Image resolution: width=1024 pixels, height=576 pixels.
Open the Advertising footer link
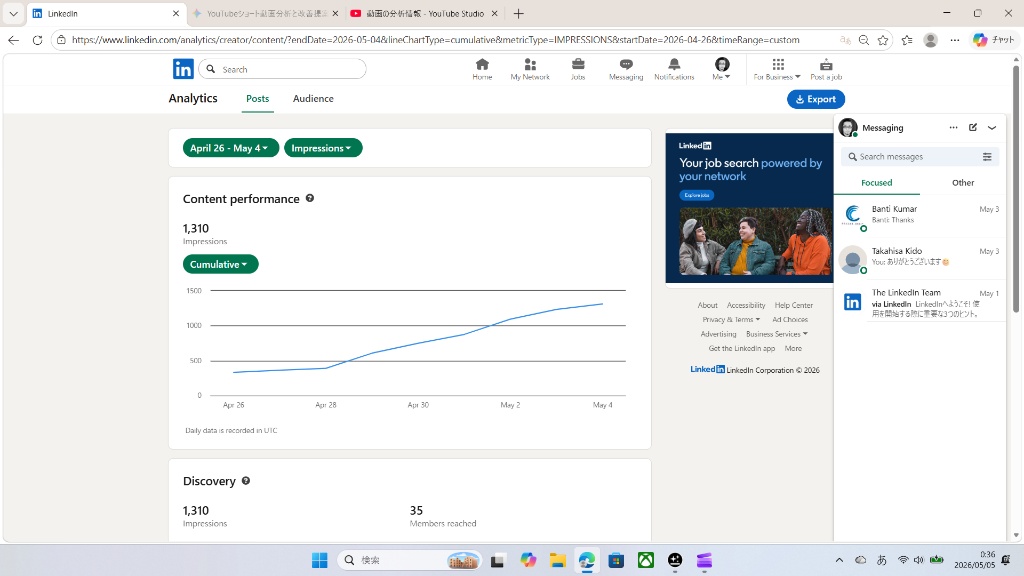click(x=718, y=334)
